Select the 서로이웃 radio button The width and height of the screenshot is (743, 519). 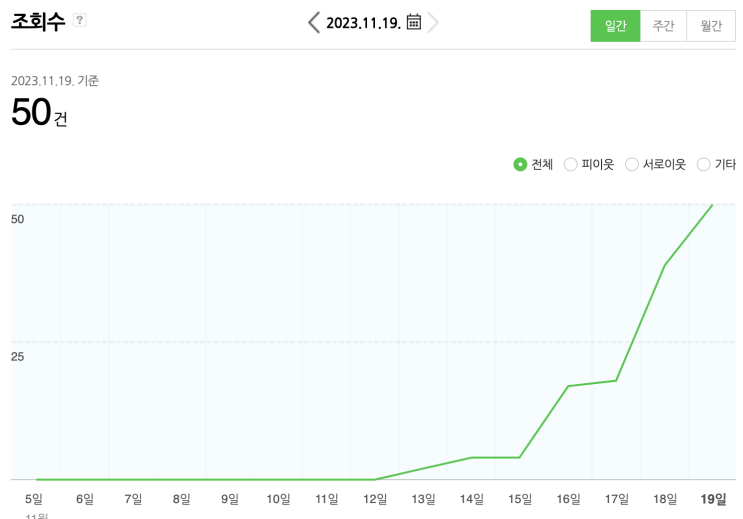[x=632, y=164]
